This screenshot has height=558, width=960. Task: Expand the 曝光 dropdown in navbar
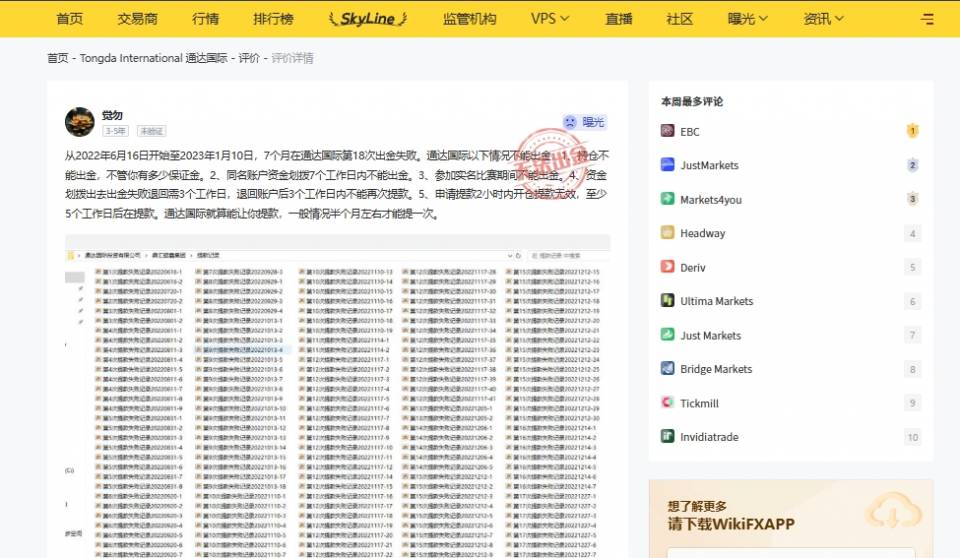coord(748,19)
